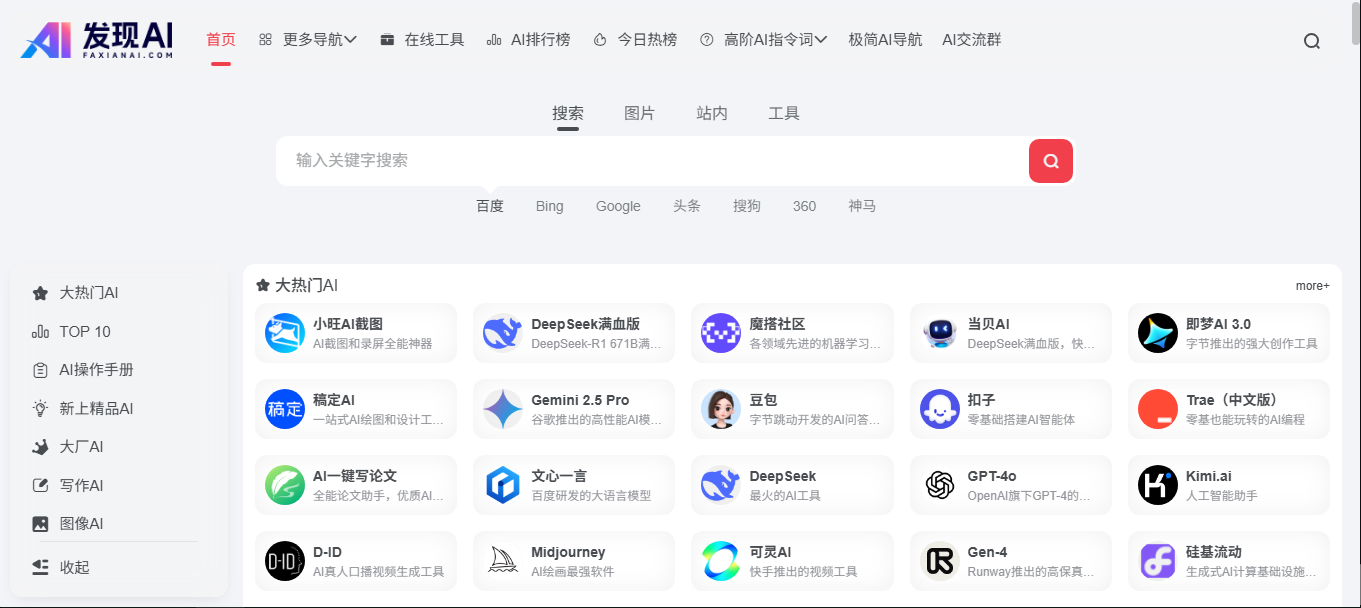1361x608 pixels.
Task: Click the red search submit button
Action: [x=1050, y=161]
